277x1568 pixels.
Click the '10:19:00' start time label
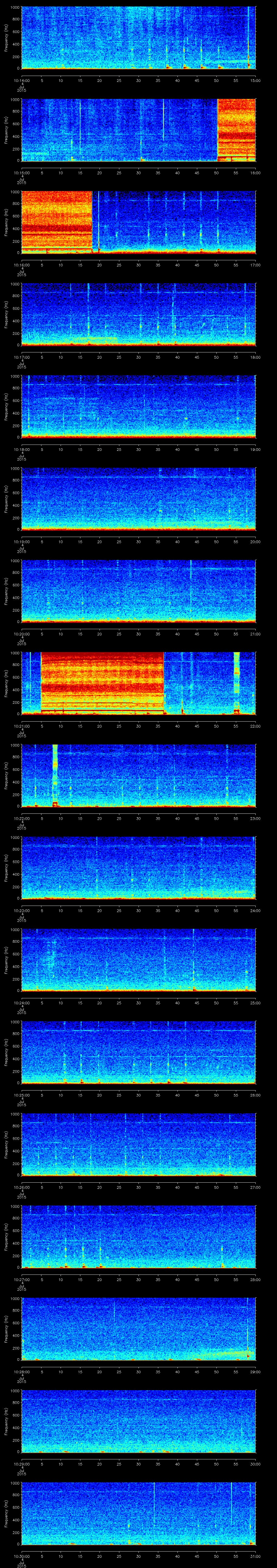click(x=21, y=542)
